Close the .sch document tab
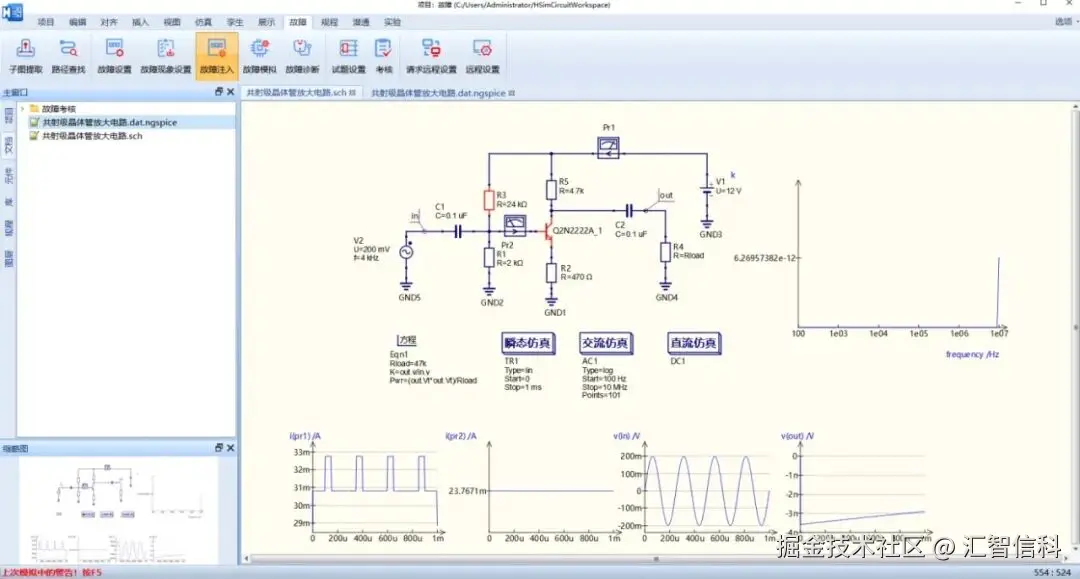This screenshot has width=1080, height=579. pyautogui.click(x=353, y=92)
